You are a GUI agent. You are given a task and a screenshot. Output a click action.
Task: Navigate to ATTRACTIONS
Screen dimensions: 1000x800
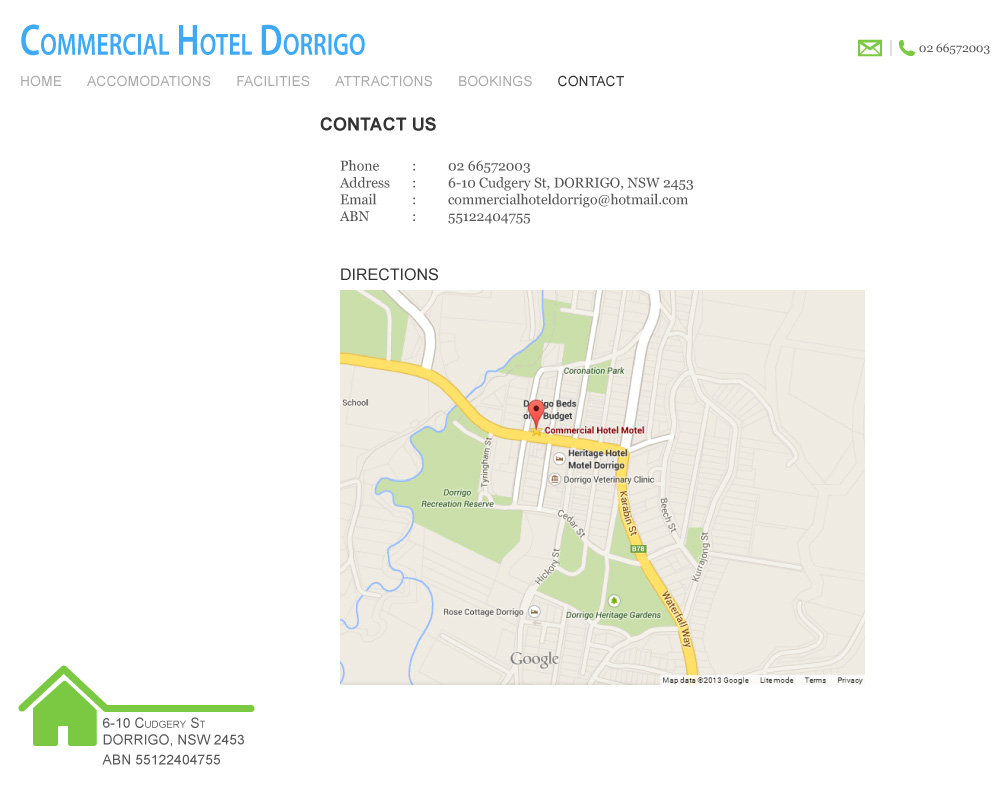click(384, 82)
